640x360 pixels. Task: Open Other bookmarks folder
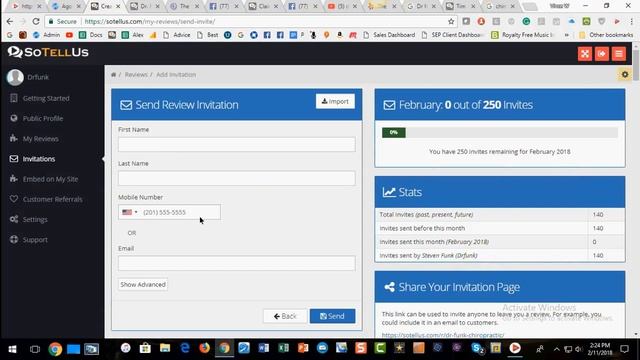click(x=606, y=35)
